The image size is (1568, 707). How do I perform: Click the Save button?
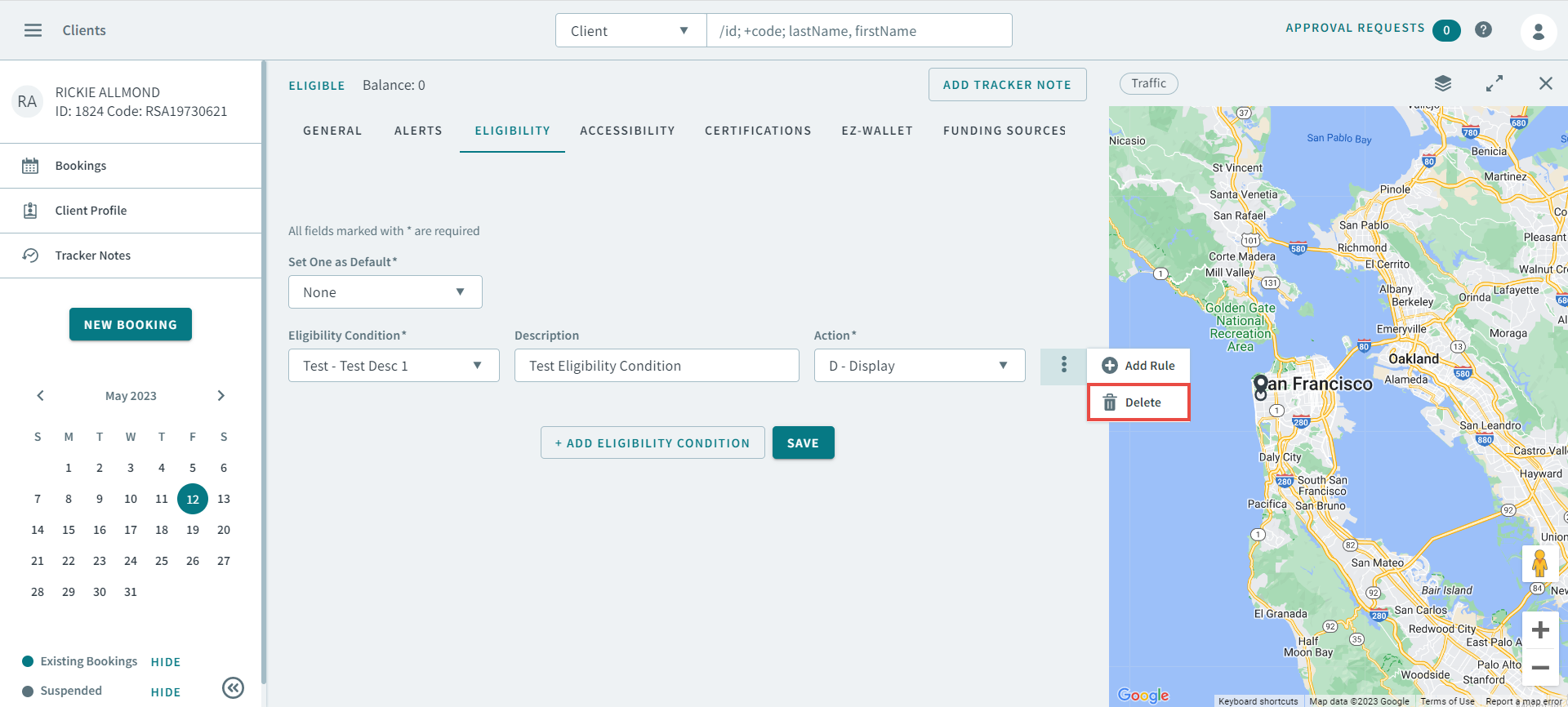click(x=802, y=442)
